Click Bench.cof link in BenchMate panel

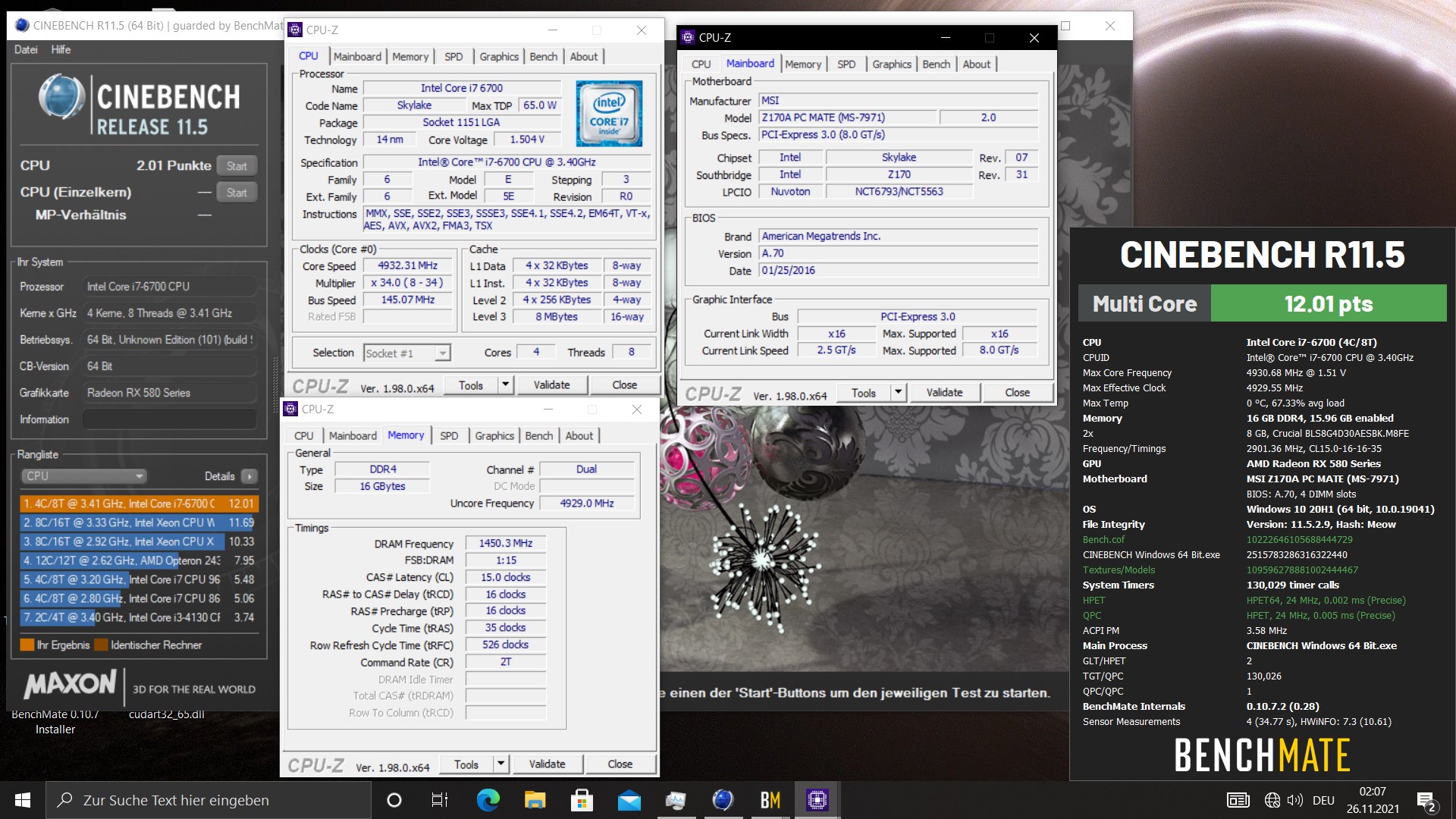1103,540
